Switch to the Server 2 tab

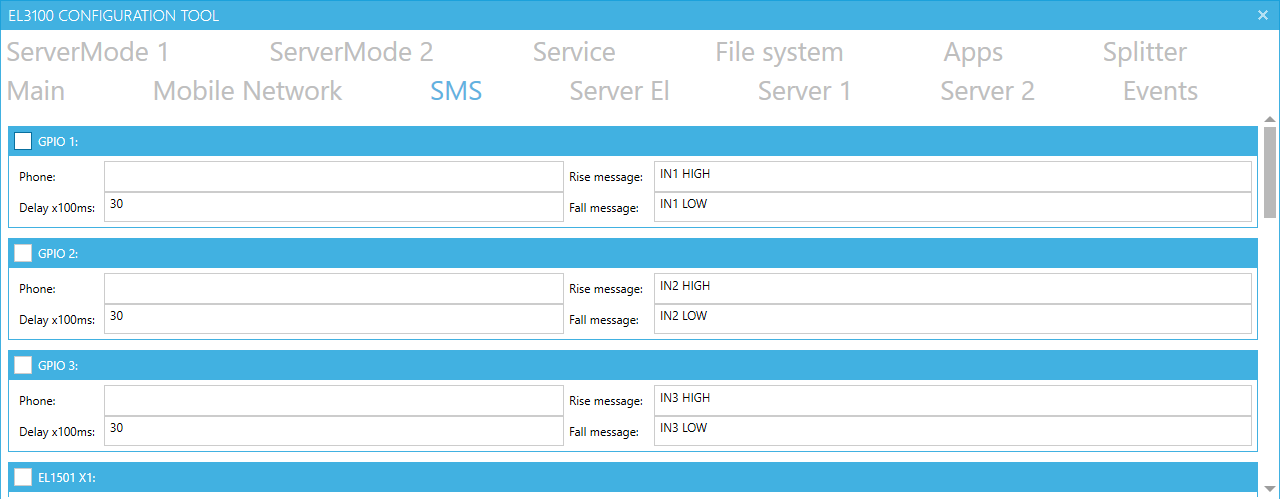point(987,91)
